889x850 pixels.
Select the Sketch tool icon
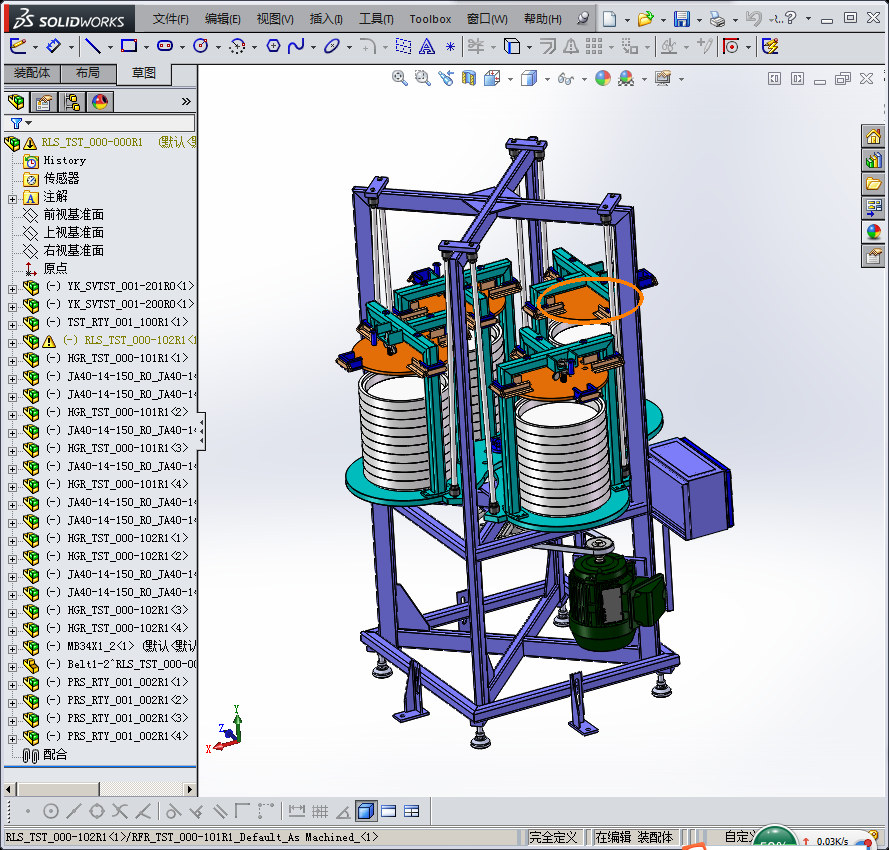pyautogui.click(x=18, y=46)
